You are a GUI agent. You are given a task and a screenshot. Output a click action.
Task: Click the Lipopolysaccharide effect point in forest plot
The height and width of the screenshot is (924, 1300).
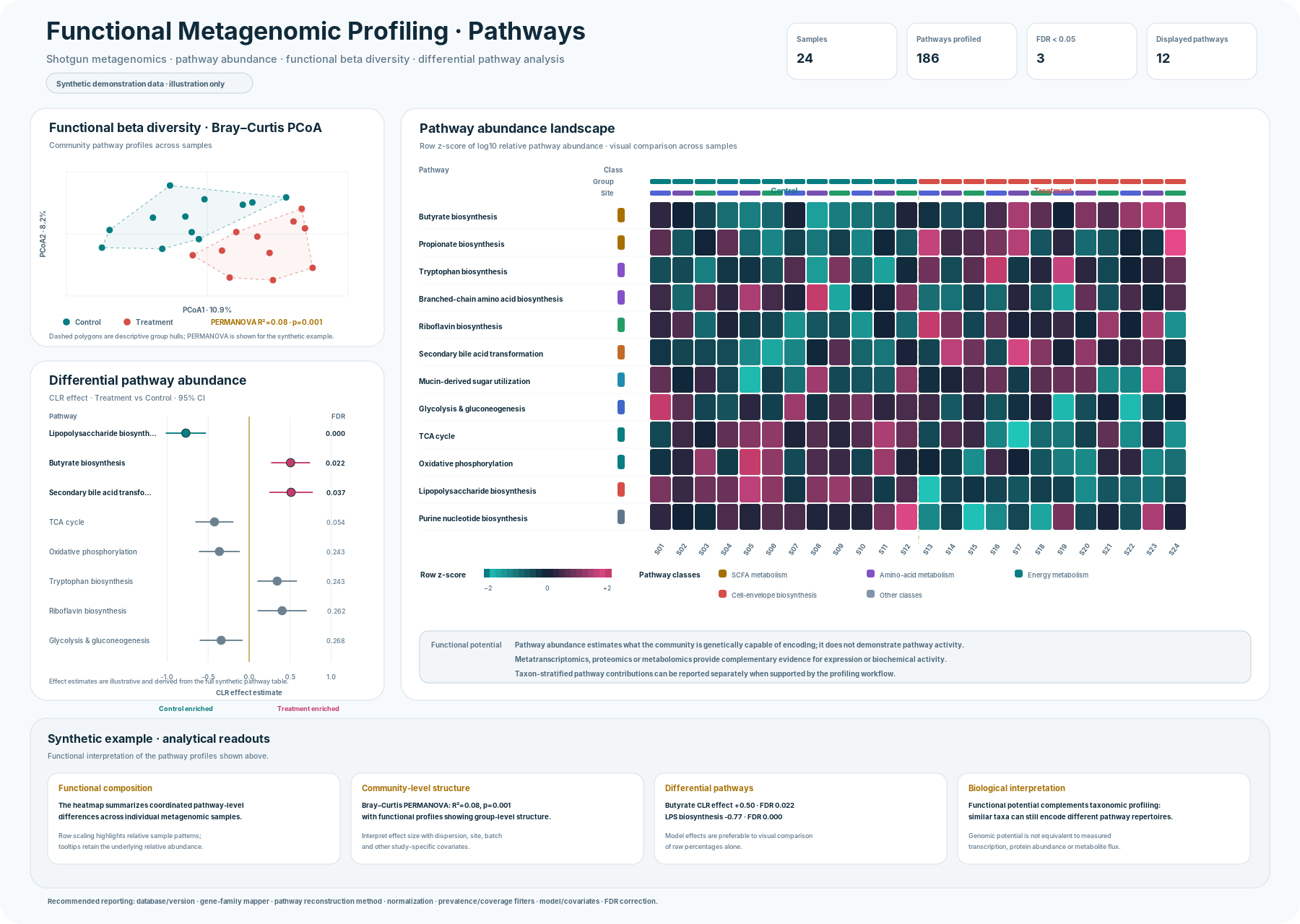[186, 433]
